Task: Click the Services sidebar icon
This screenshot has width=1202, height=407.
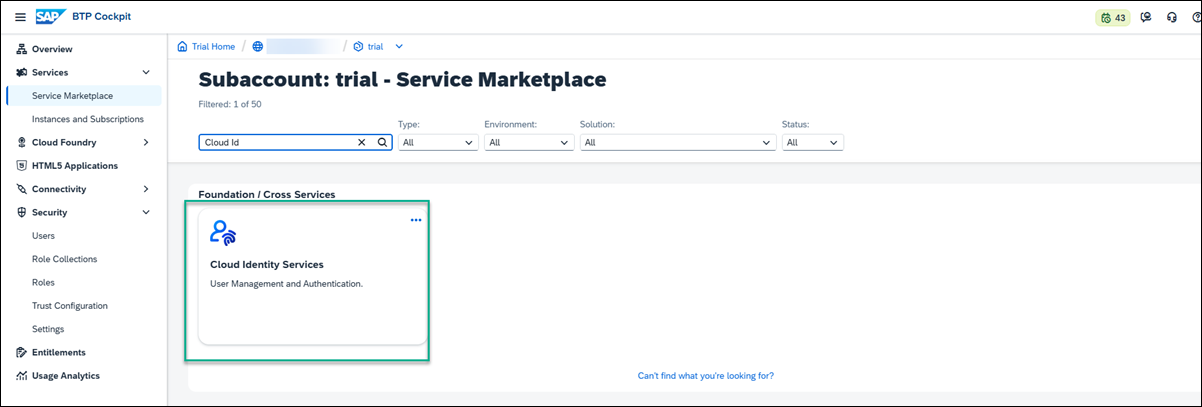Action: [22, 72]
